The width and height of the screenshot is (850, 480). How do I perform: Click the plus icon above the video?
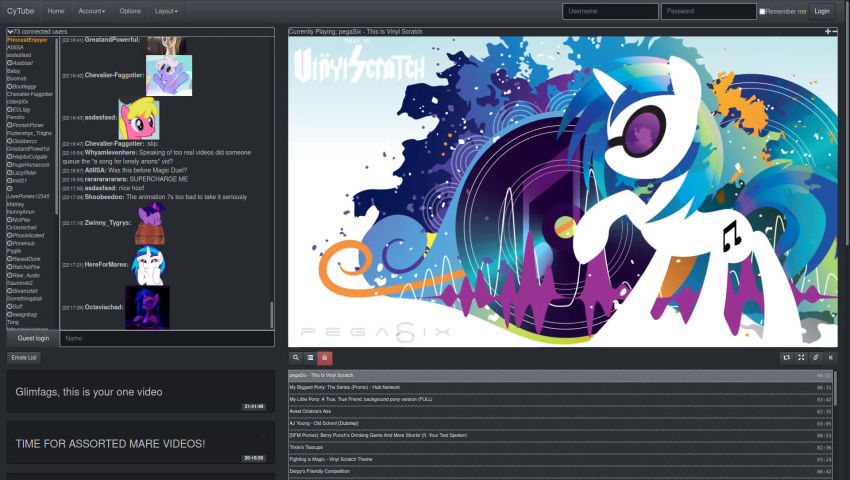827,31
